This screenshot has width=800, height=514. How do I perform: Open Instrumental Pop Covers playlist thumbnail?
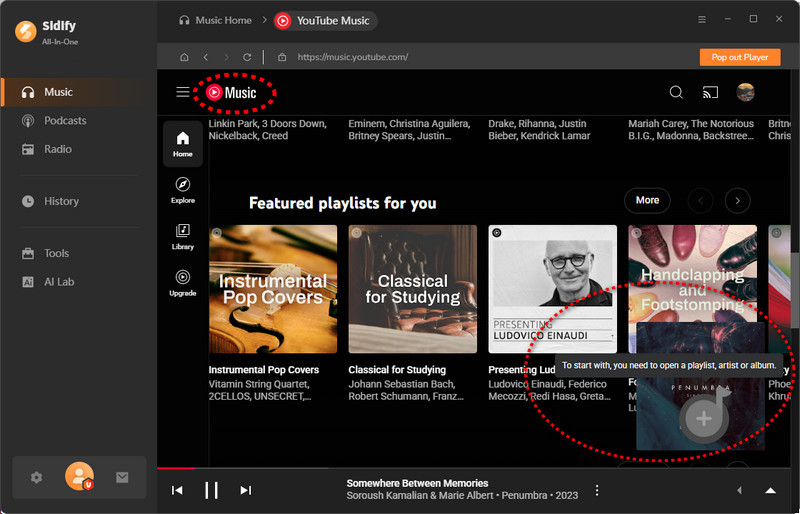coord(273,289)
